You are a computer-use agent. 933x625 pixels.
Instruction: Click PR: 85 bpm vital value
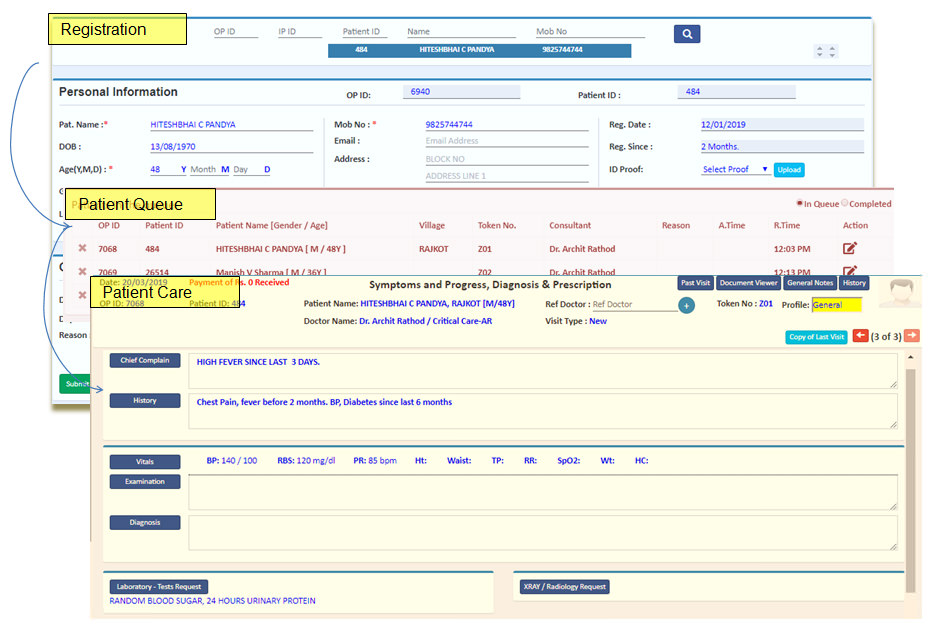[x=374, y=461]
